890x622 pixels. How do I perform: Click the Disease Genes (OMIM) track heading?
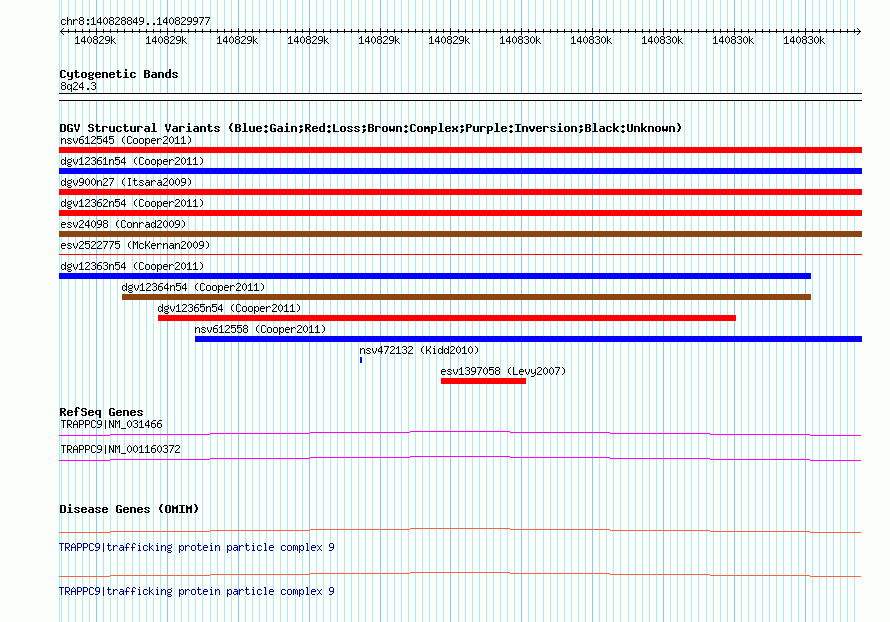click(129, 509)
